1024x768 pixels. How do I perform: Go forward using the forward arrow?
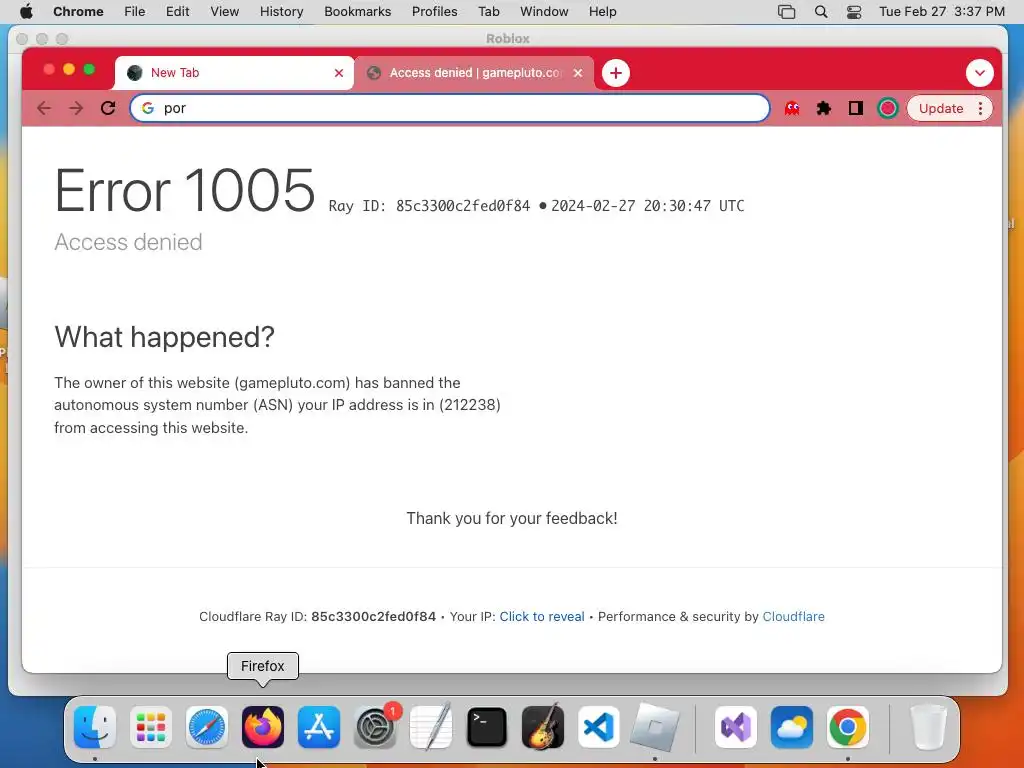pos(76,108)
